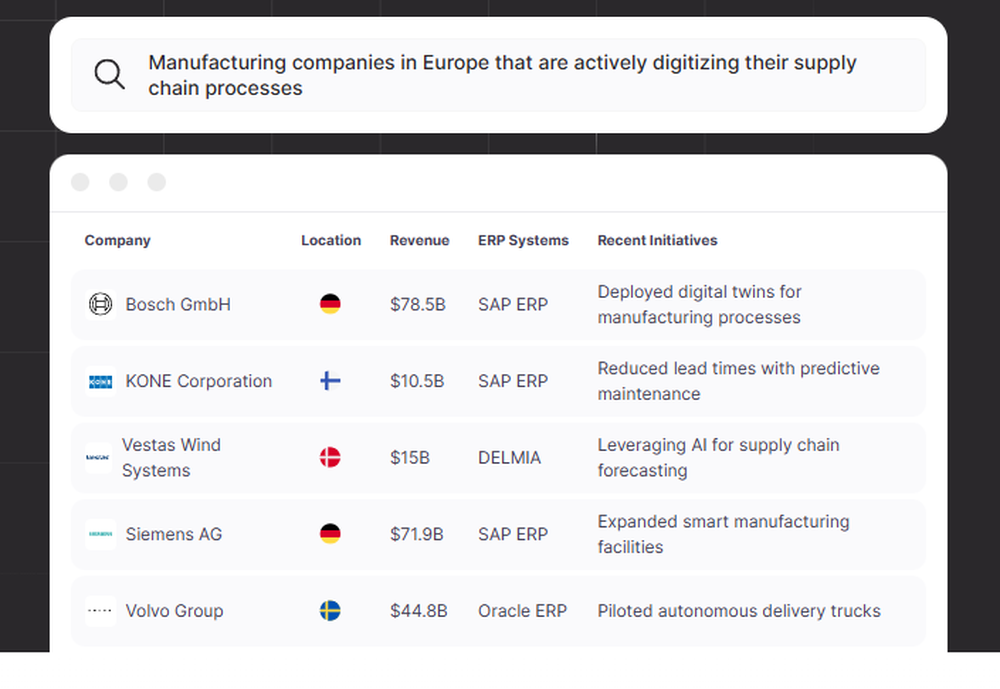
Task: Click the search magnifier icon
Action: 109,75
